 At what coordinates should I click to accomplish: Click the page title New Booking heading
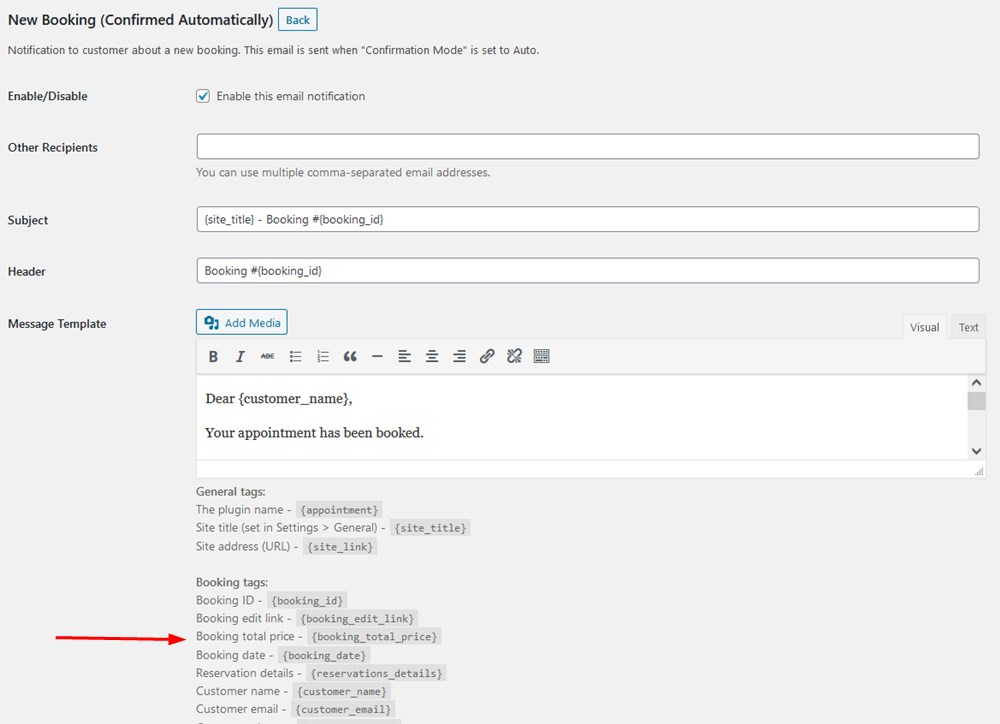(x=140, y=20)
